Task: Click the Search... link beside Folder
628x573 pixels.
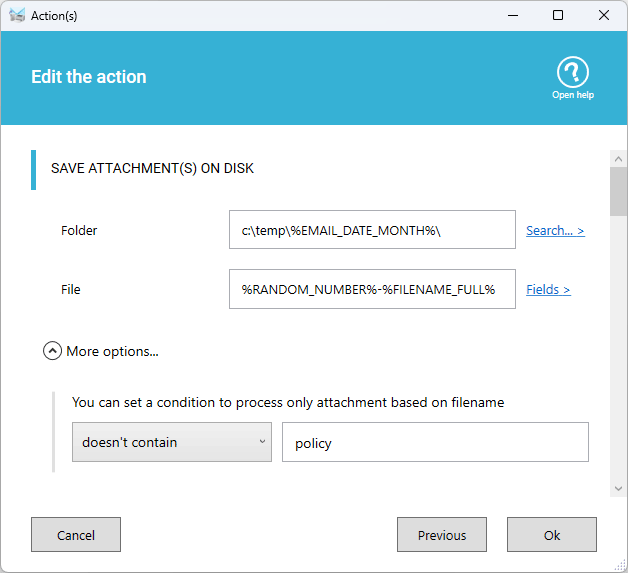Action: 555,230
